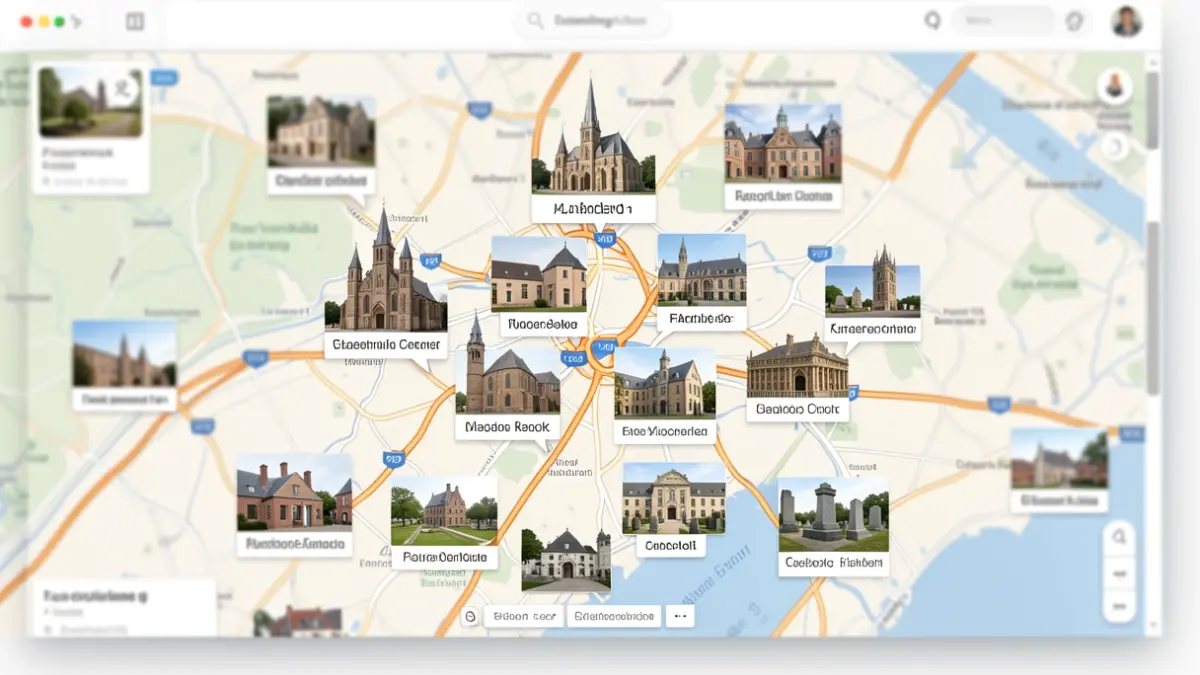1200x675 pixels.
Task: Open the domed columned rotunda building photo
Action: (797, 364)
